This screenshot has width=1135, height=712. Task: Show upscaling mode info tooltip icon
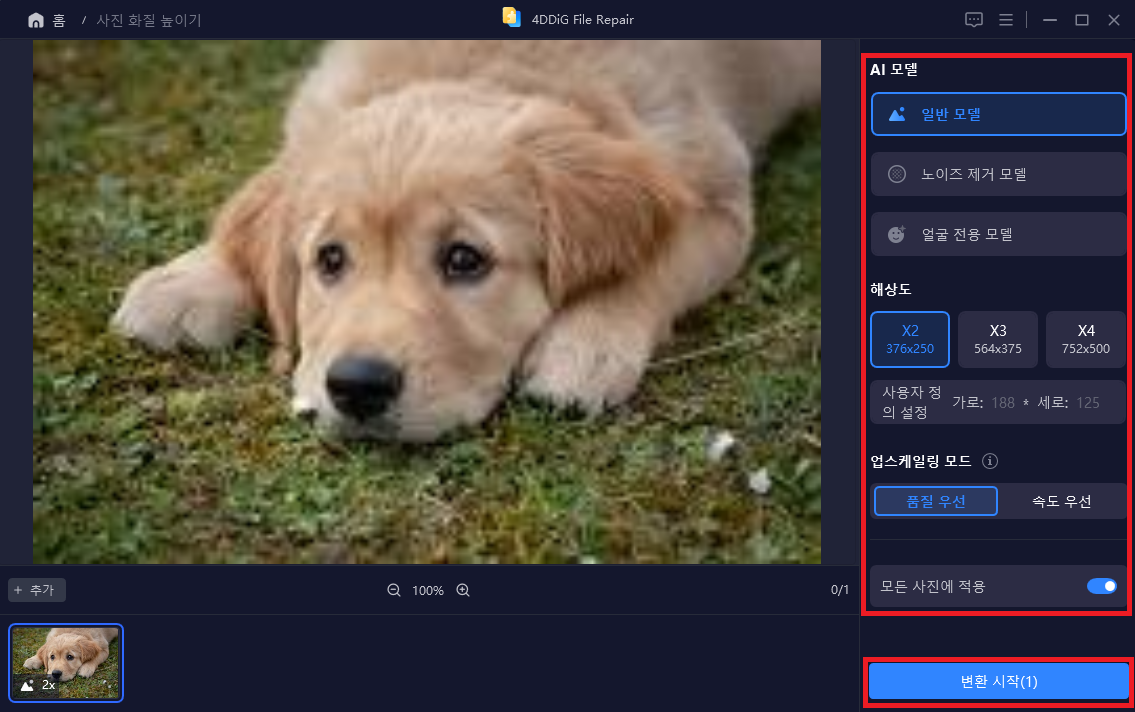click(x=990, y=461)
